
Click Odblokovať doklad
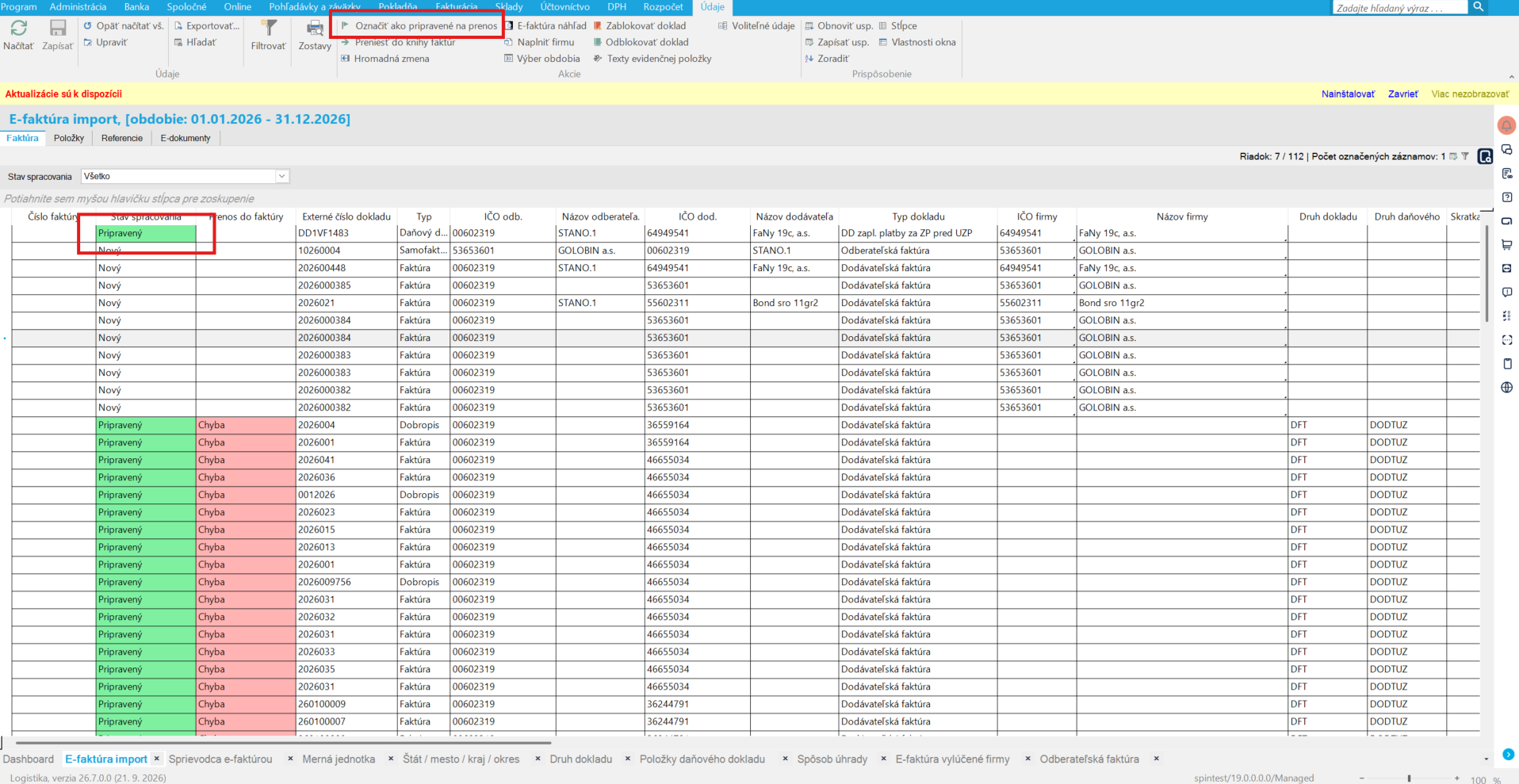point(641,42)
